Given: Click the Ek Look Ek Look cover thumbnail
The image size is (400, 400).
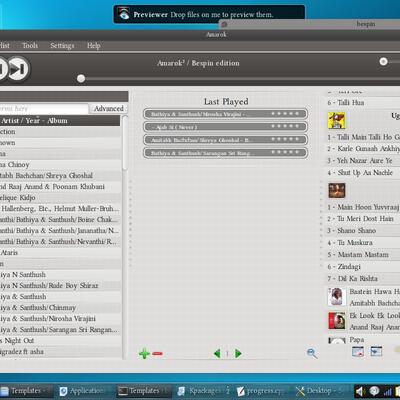Looking at the screenshot, I should (337, 321).
